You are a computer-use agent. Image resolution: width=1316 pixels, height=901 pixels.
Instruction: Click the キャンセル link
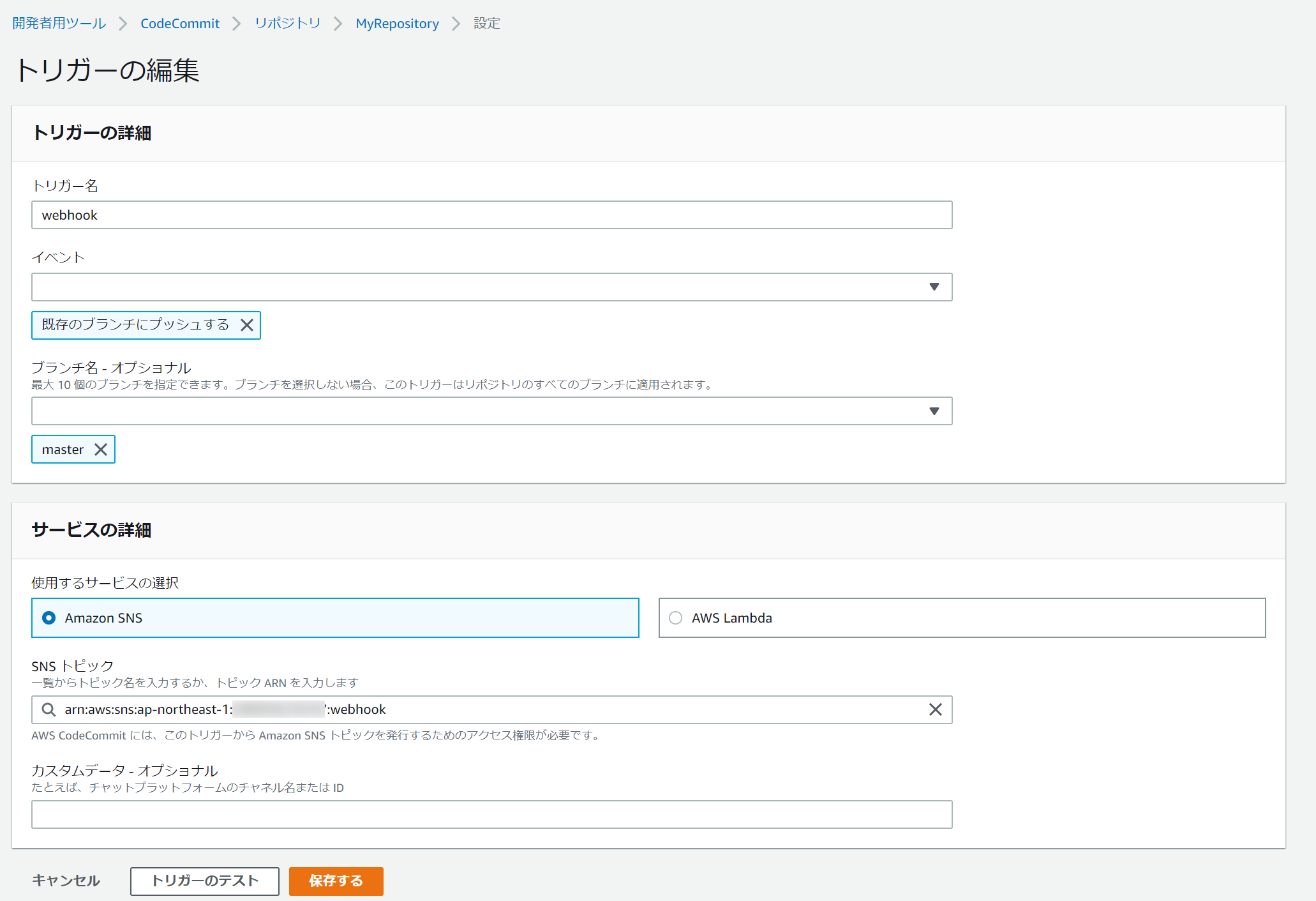click(x=66, y=881)
